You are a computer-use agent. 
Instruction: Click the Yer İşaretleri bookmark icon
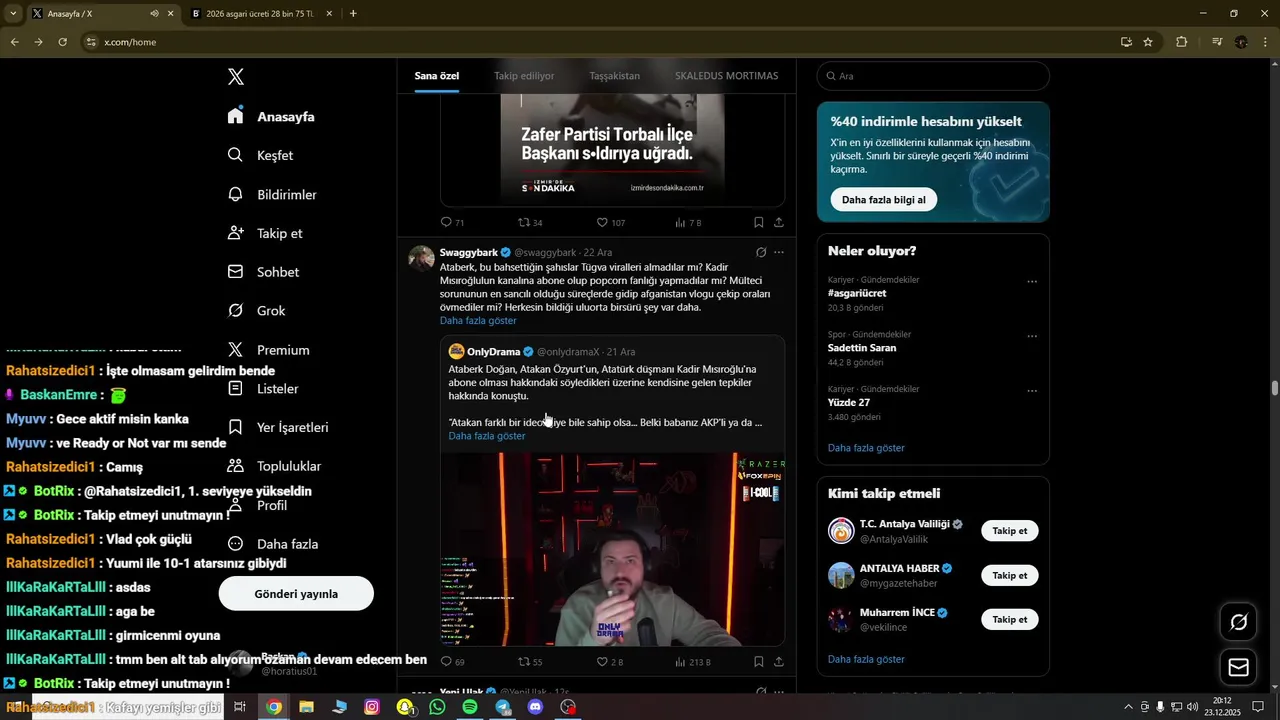(235, 427)
